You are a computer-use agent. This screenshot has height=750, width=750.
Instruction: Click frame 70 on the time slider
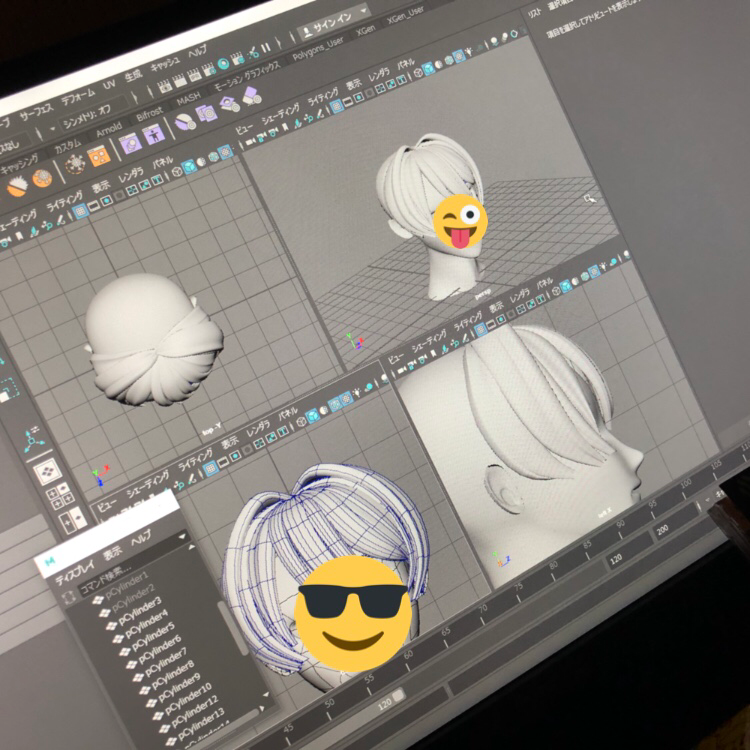(483, 609)
